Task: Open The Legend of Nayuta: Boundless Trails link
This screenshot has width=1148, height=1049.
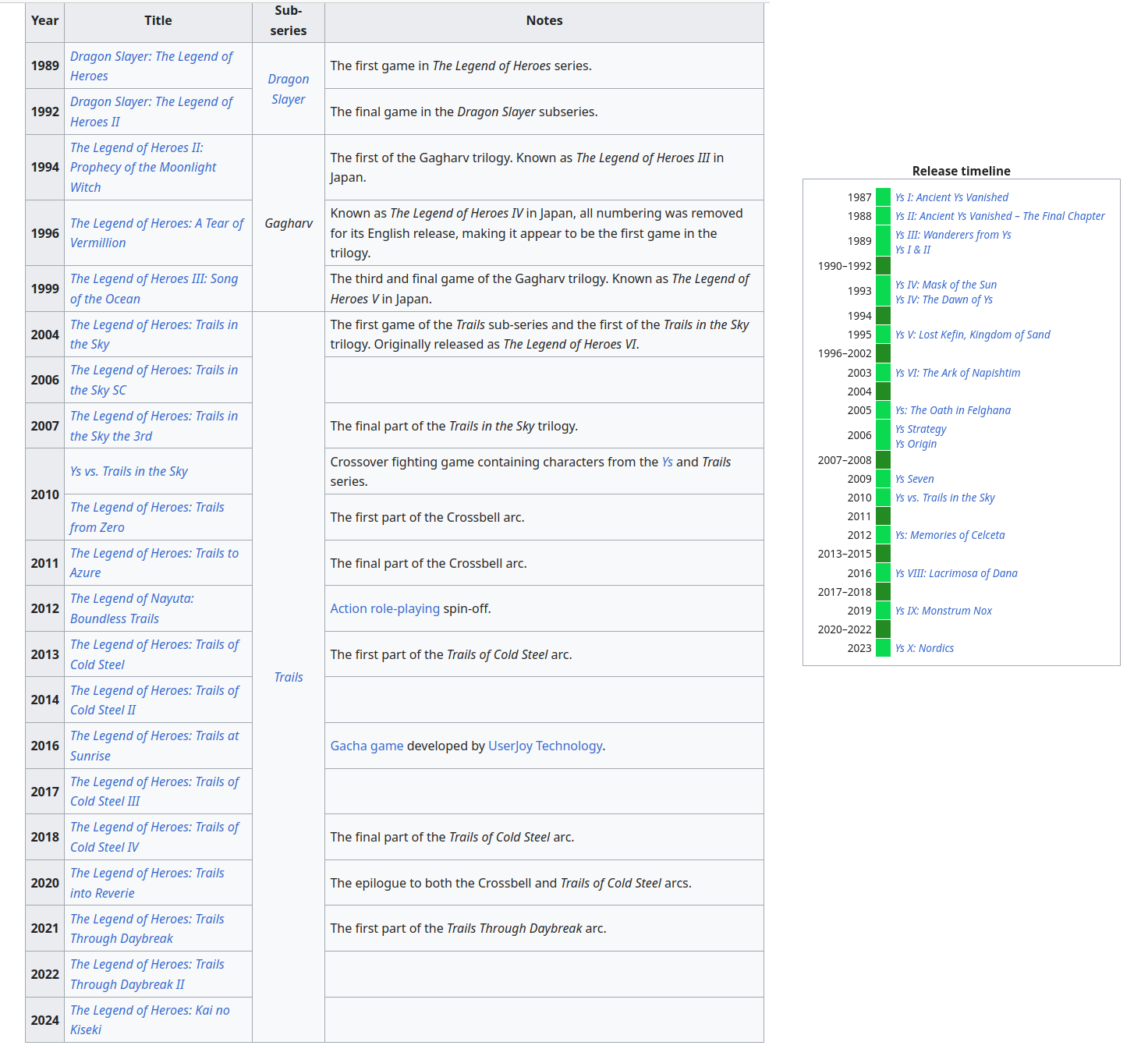Action: 132,608
